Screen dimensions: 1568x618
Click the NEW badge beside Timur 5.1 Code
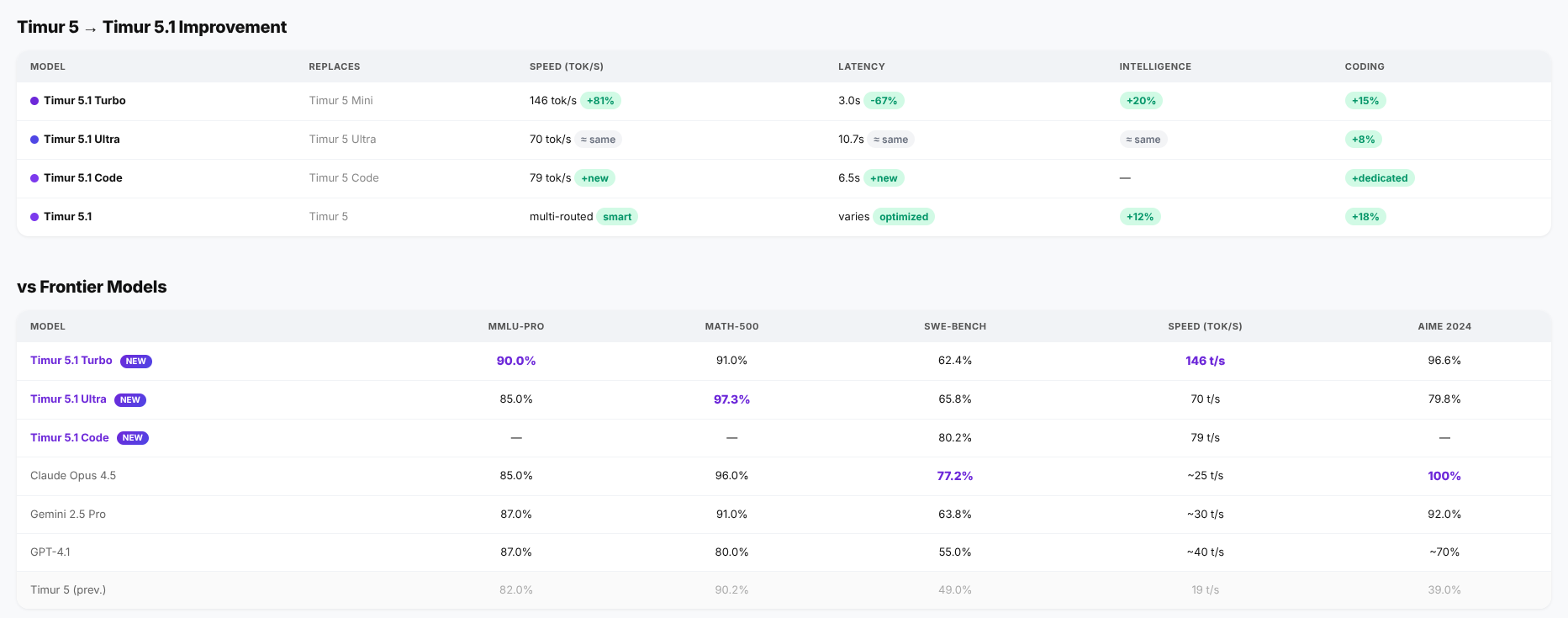click(133, 438)
